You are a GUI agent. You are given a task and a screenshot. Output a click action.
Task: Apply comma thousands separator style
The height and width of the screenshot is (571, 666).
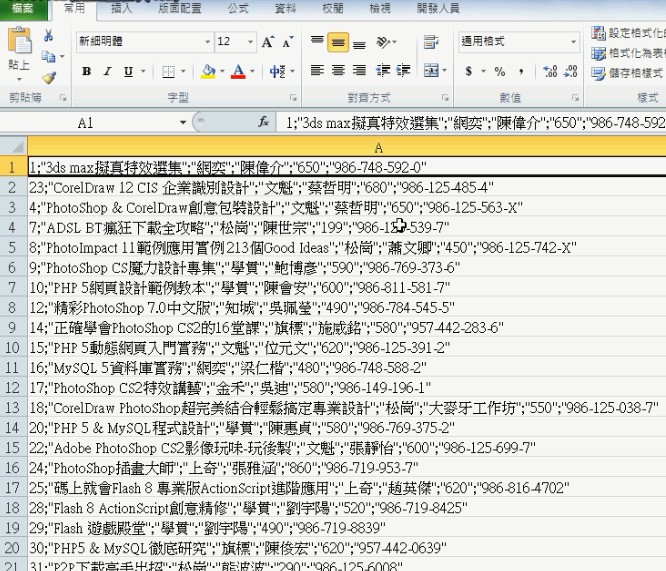521,71
